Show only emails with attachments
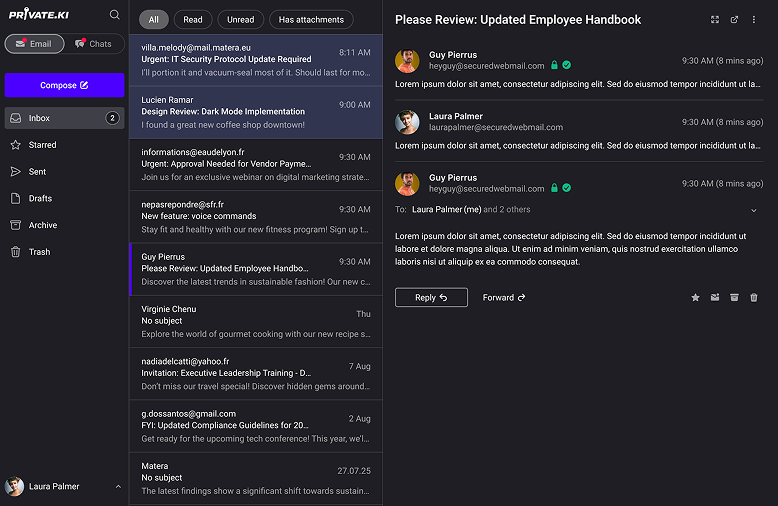 click(x=310, y=19)
